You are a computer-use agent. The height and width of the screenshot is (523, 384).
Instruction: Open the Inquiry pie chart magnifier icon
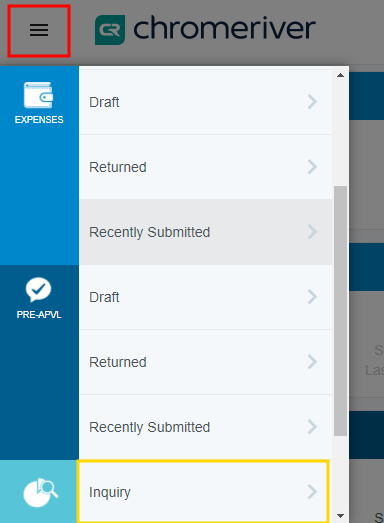[41, 492]
